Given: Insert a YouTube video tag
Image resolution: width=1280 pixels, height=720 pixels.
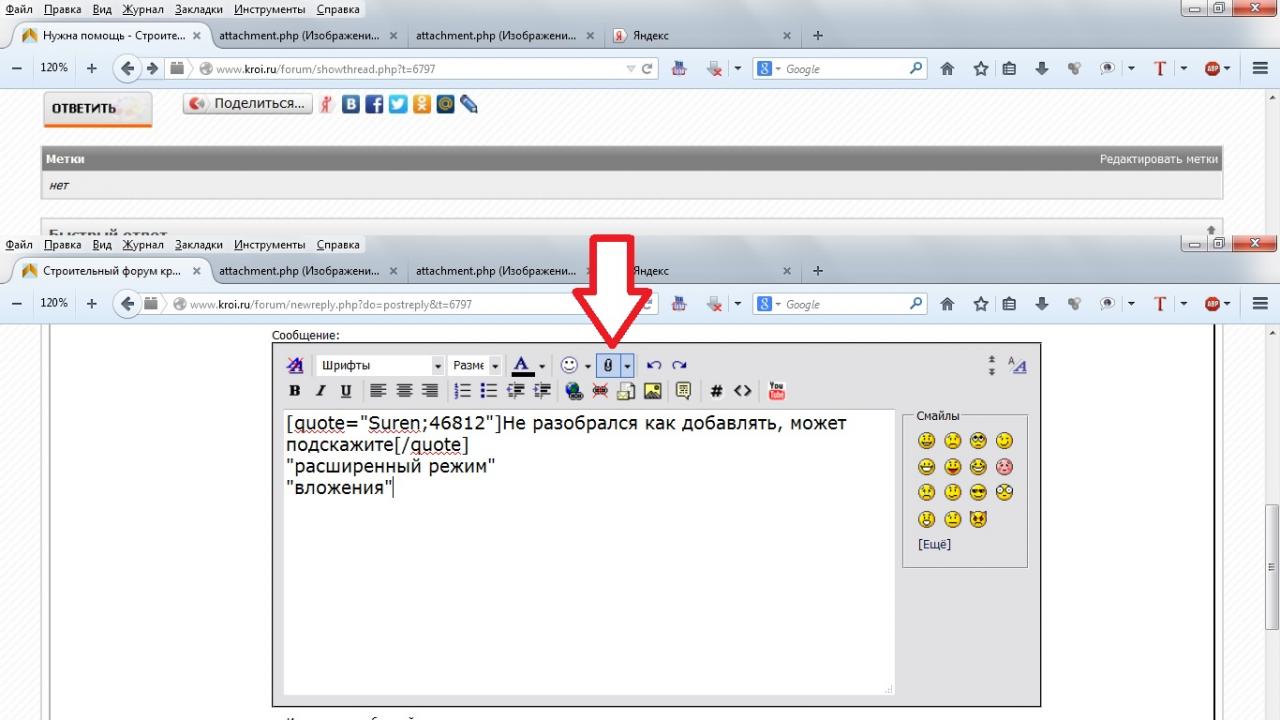Looking at the screenshot, I should click(x=777, y=391).
